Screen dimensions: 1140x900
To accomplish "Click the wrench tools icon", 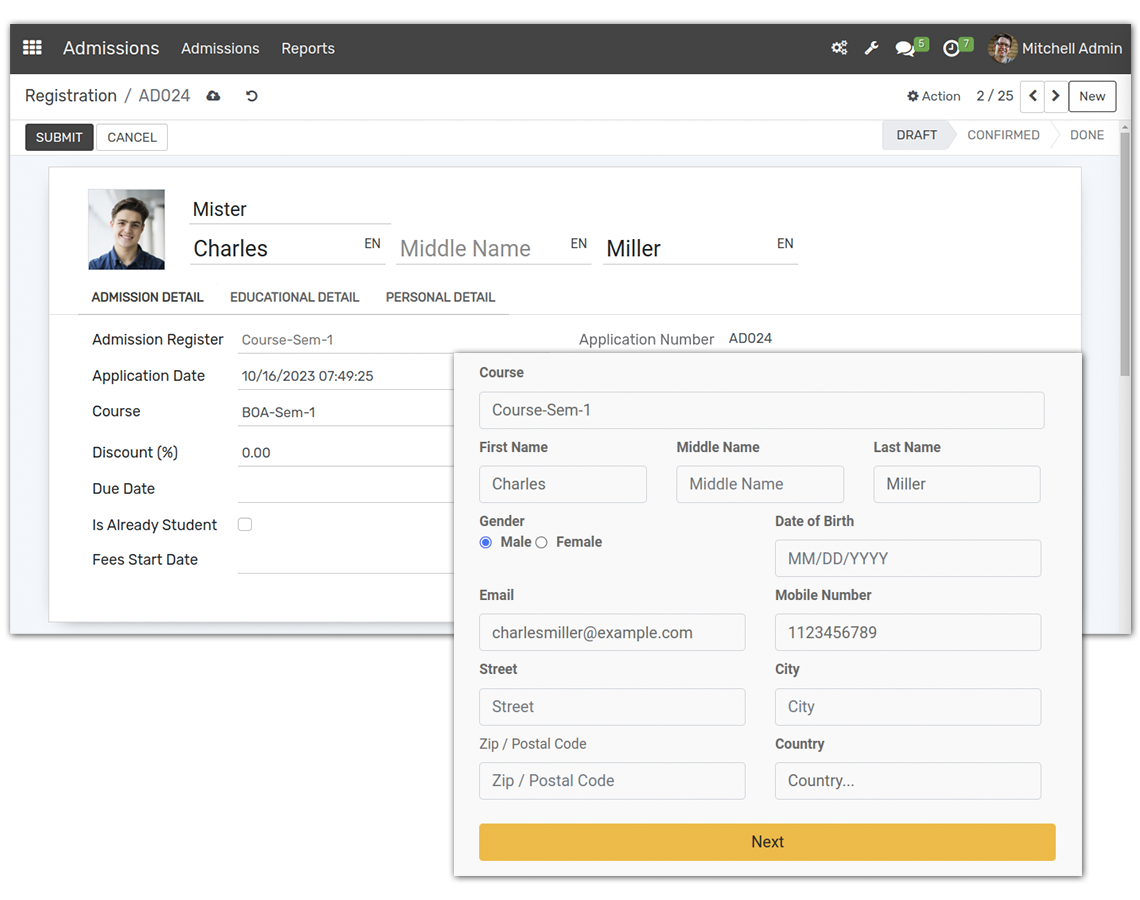I will tap(871, 48).
